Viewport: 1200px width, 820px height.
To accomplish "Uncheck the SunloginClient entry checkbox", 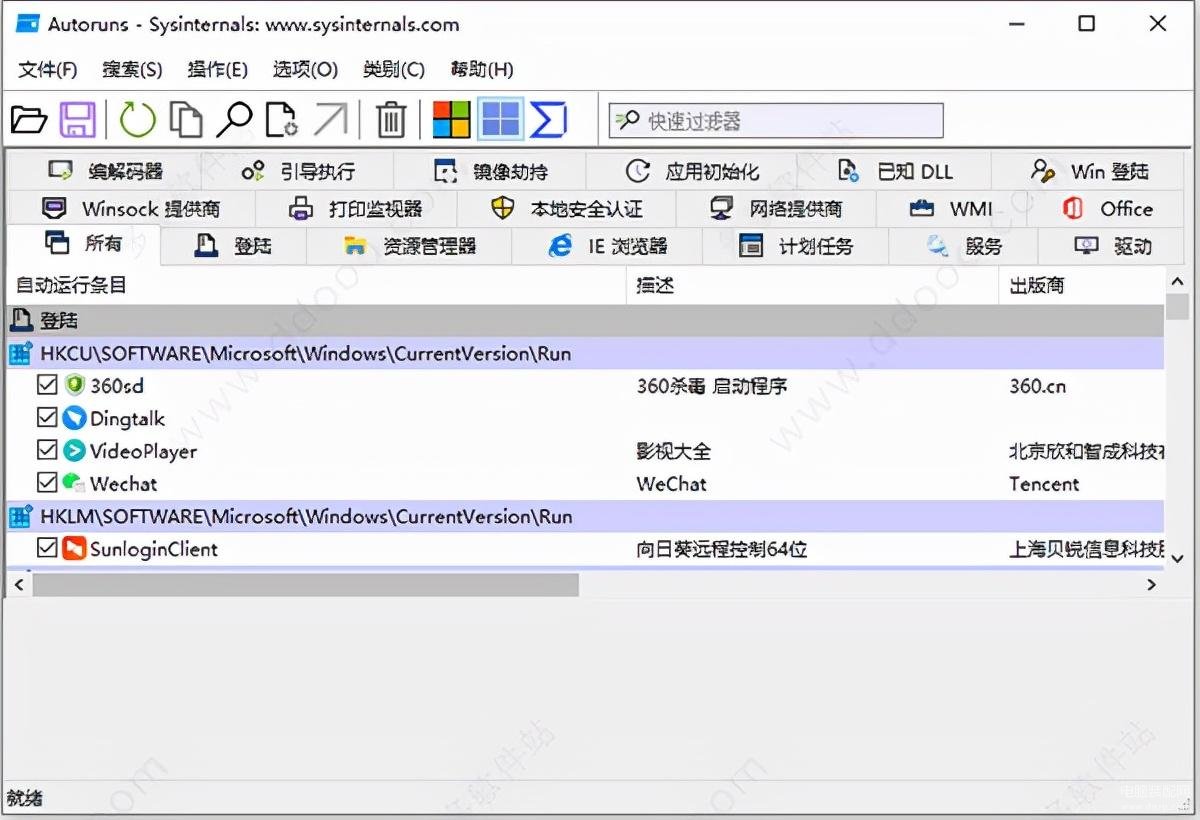I will click(47, 548).
